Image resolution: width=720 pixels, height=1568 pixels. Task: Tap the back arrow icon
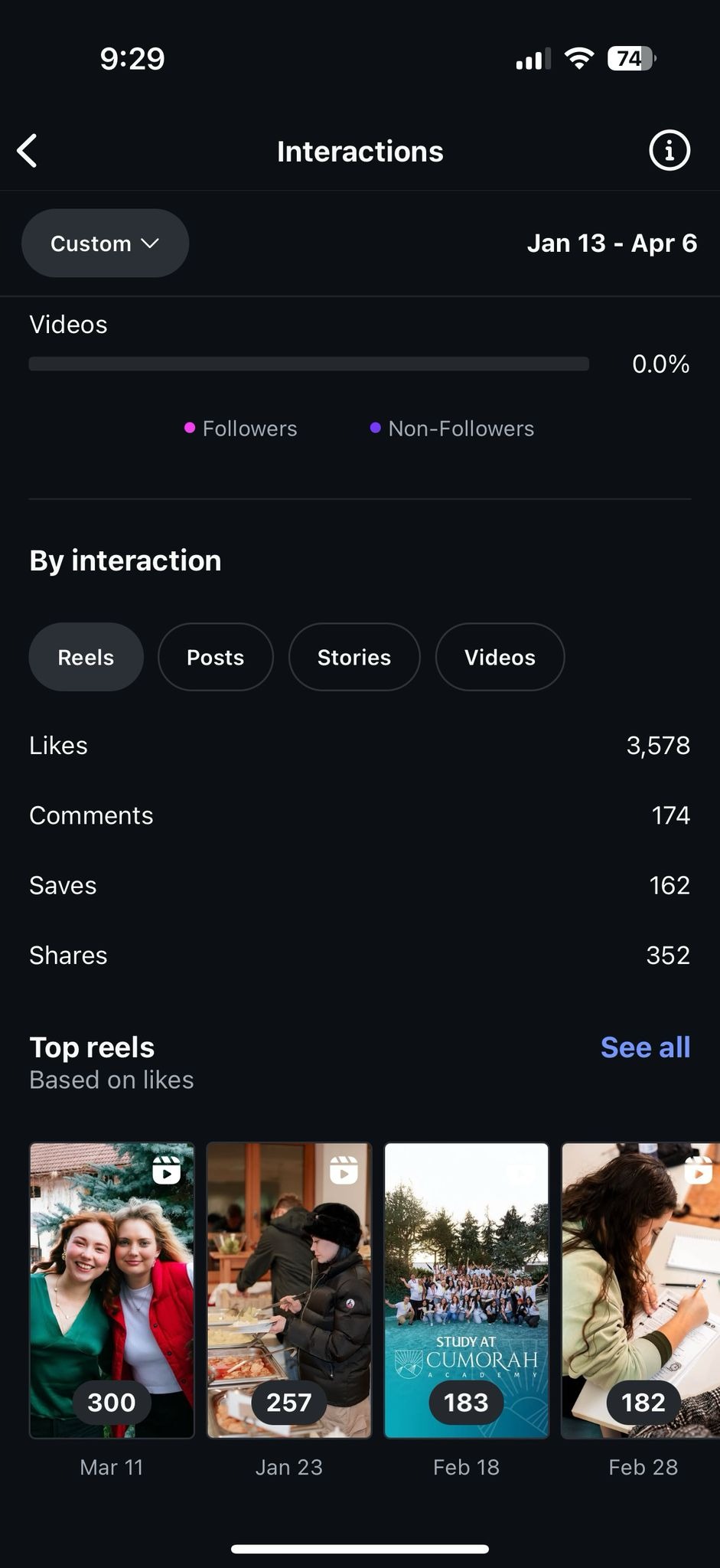[x=28, y=151]
